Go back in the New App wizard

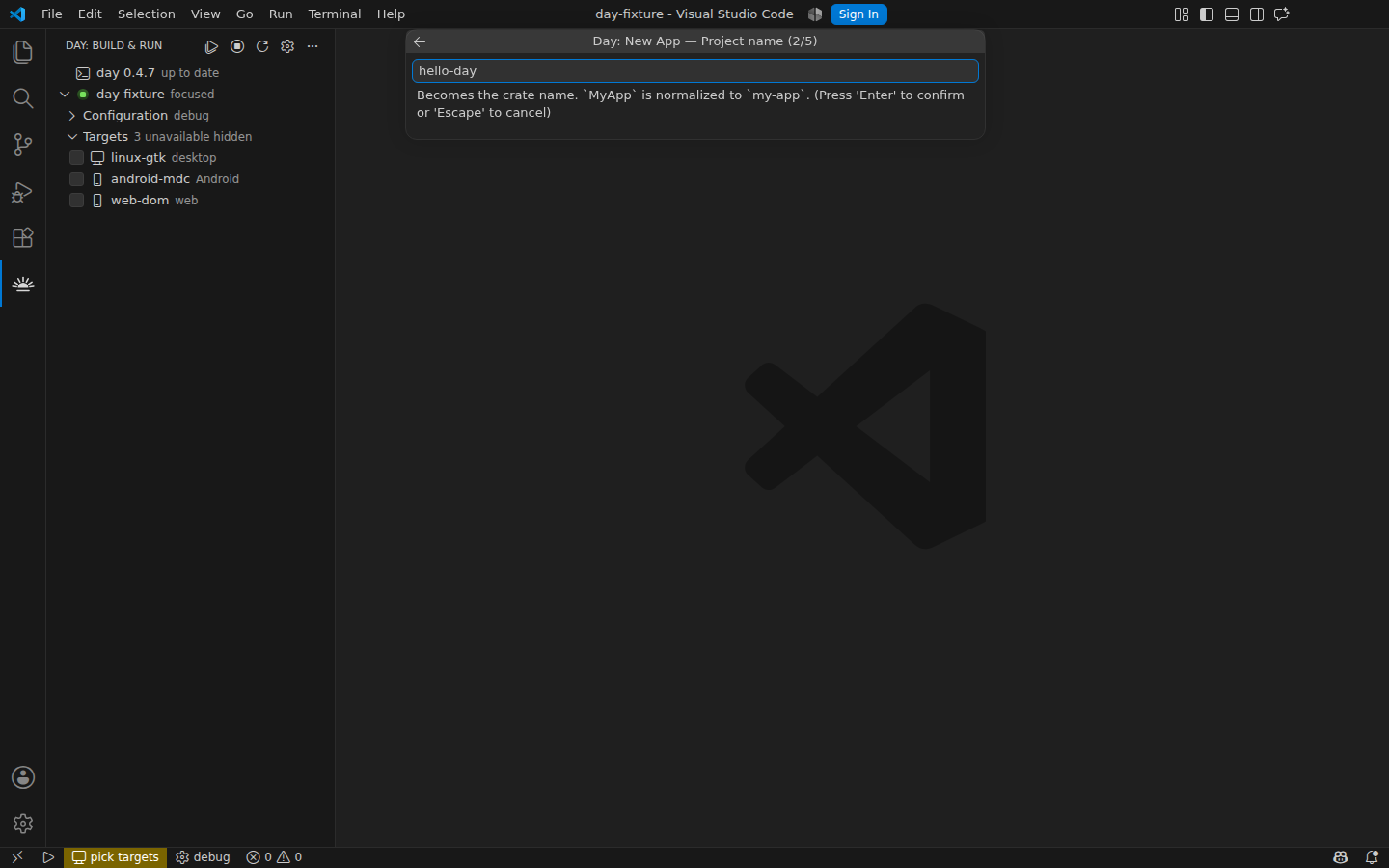[420, 41]
